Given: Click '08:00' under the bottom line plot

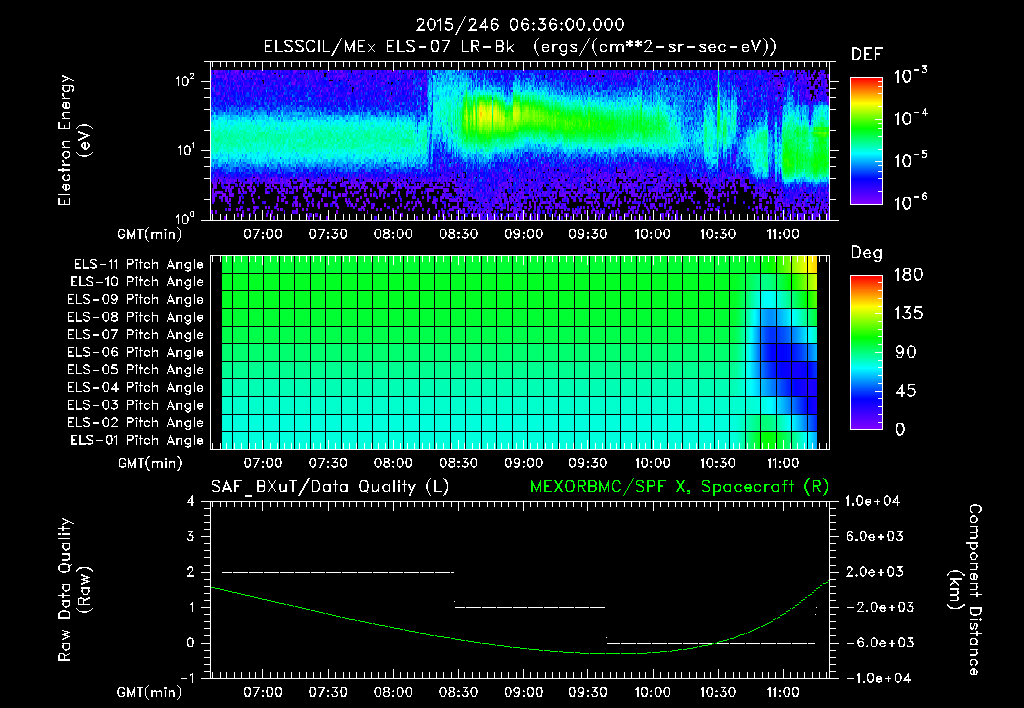Looking at the screenshot, I should click(392, 692).
